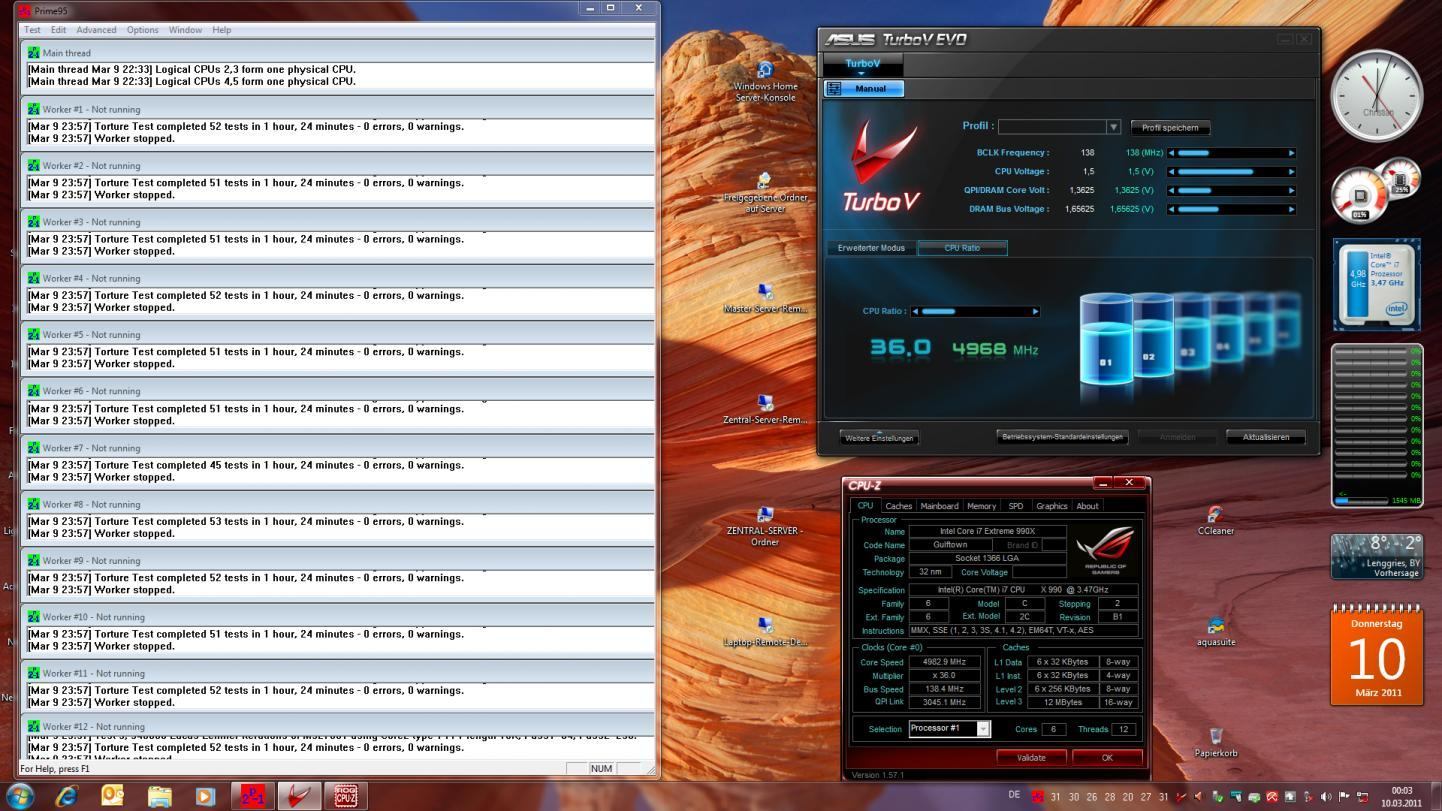1442x811 pixels.
Task: Open the Window menu in Prime95
Action: [x=185, y=30]
